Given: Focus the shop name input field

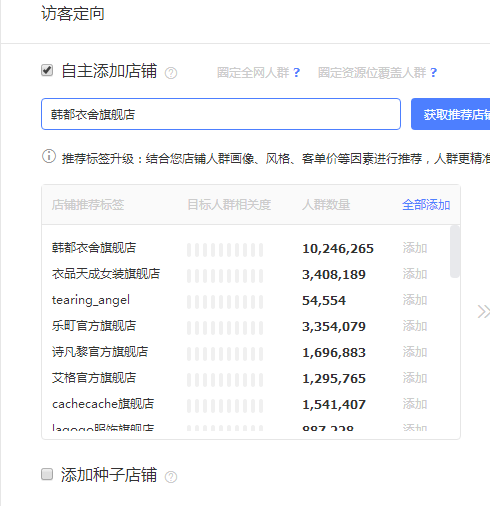Looking at the screenshot, I should 221,114.
